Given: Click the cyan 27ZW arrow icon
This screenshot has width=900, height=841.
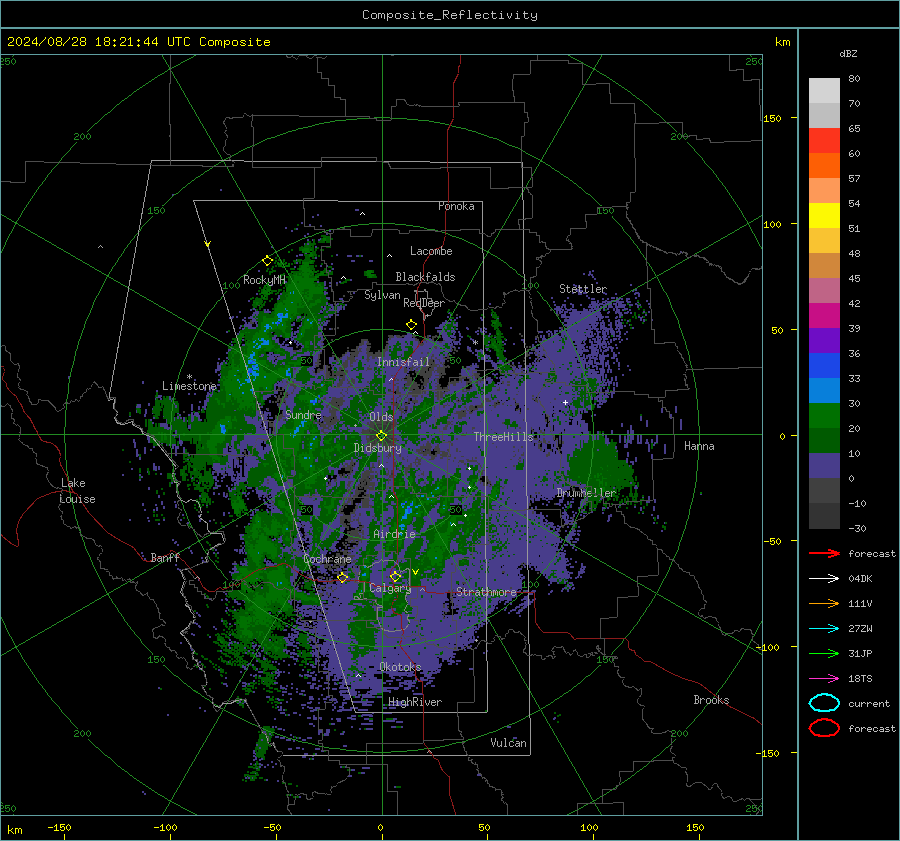Looking at the screenshot, I should click(x=824, y=629).
